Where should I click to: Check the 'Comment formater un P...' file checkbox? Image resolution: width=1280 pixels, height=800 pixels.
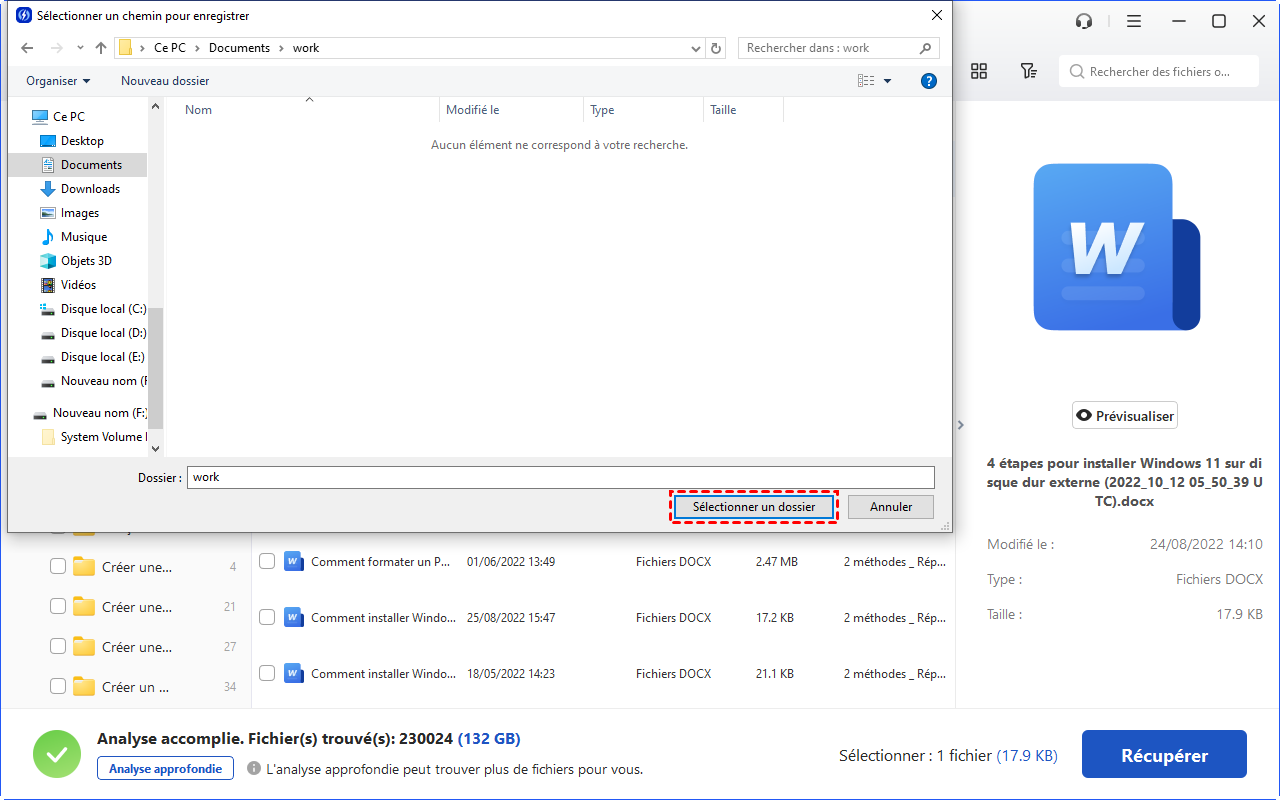[x=267, y=562]
